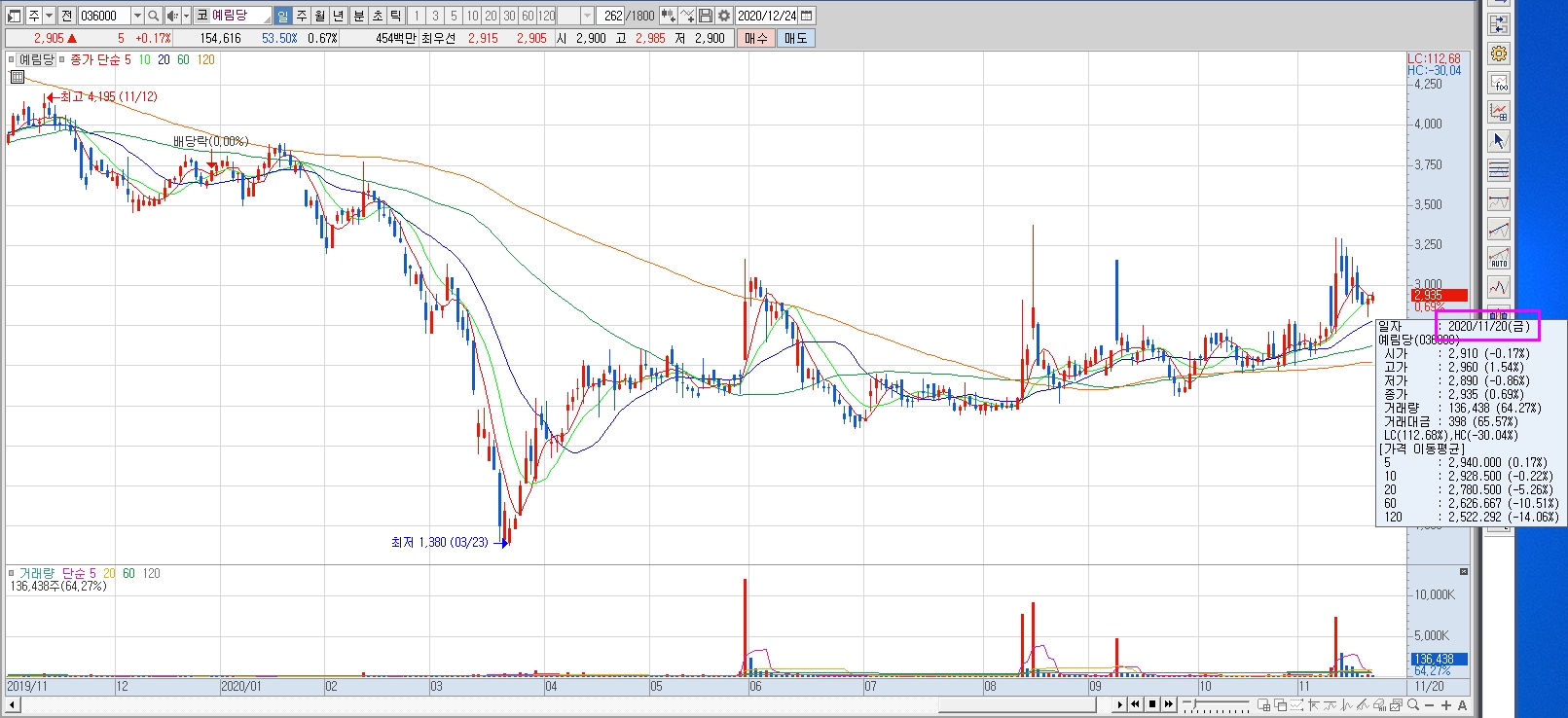Viewport: 1568px width, 718px height.
Task: Select the horizontal line with endpoints tool
Action: (1499, 199)
